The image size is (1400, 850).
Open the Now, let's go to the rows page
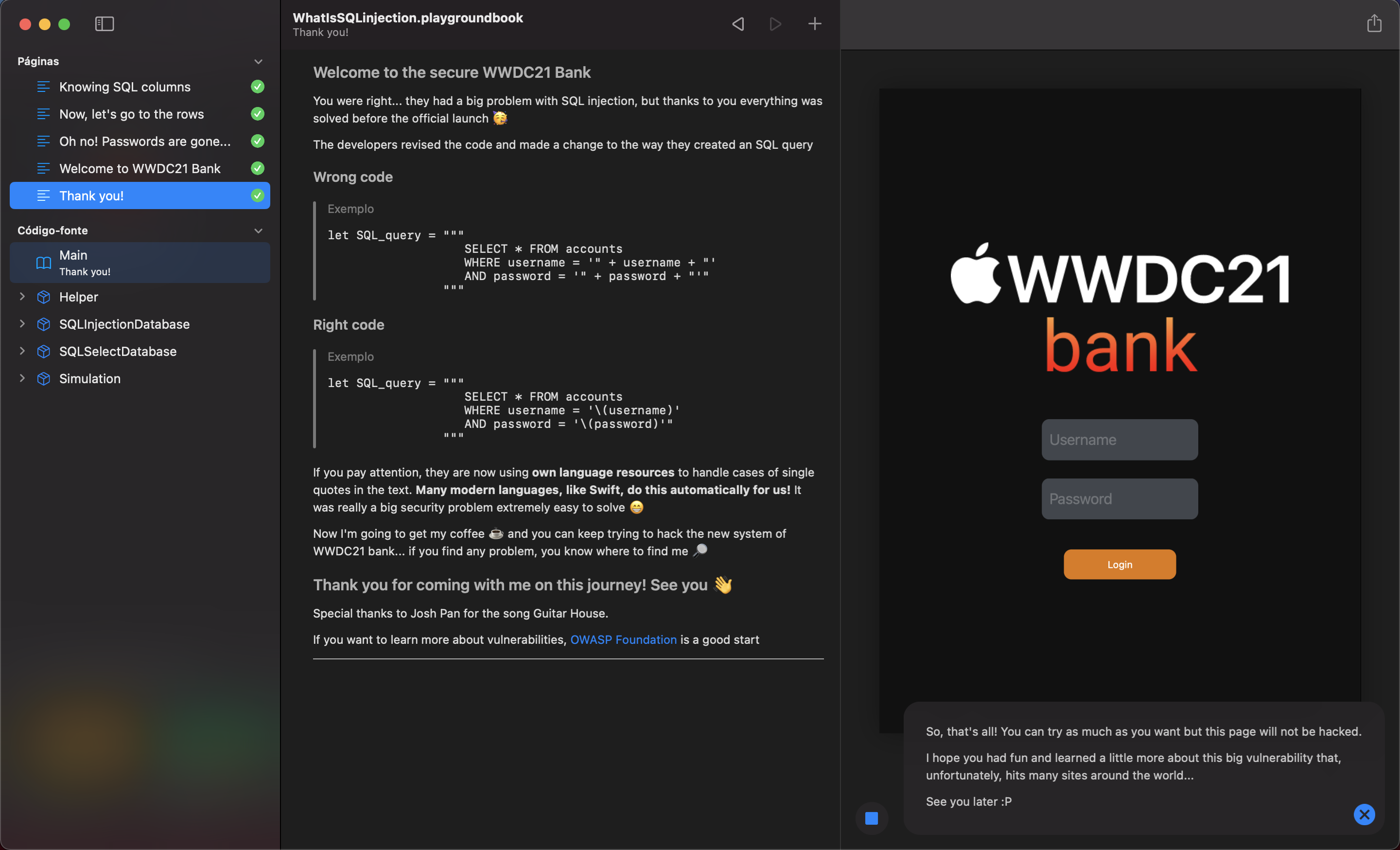point(131,114)
